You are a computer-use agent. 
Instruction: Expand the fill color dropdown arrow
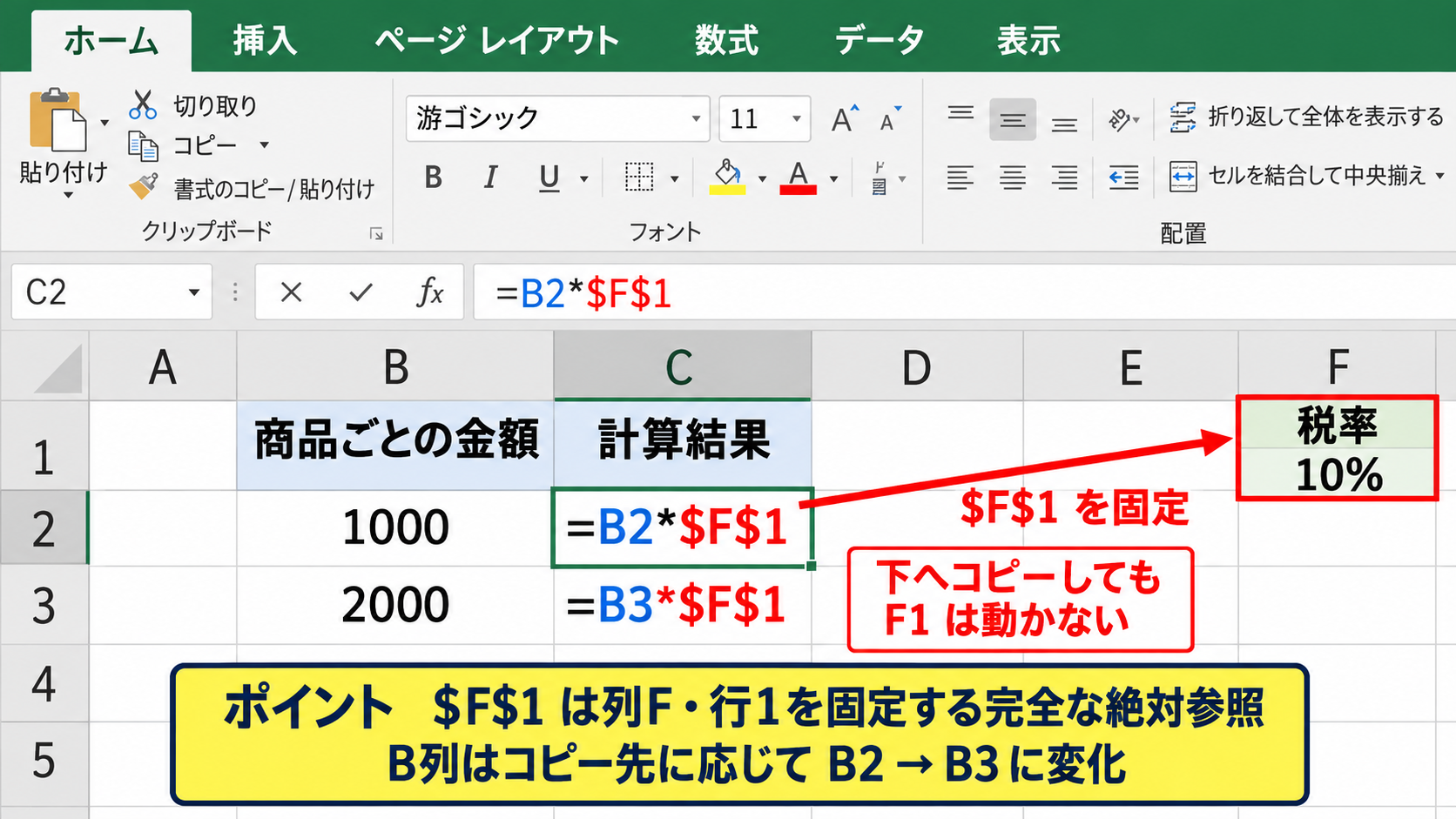click(x=762, y=179)
